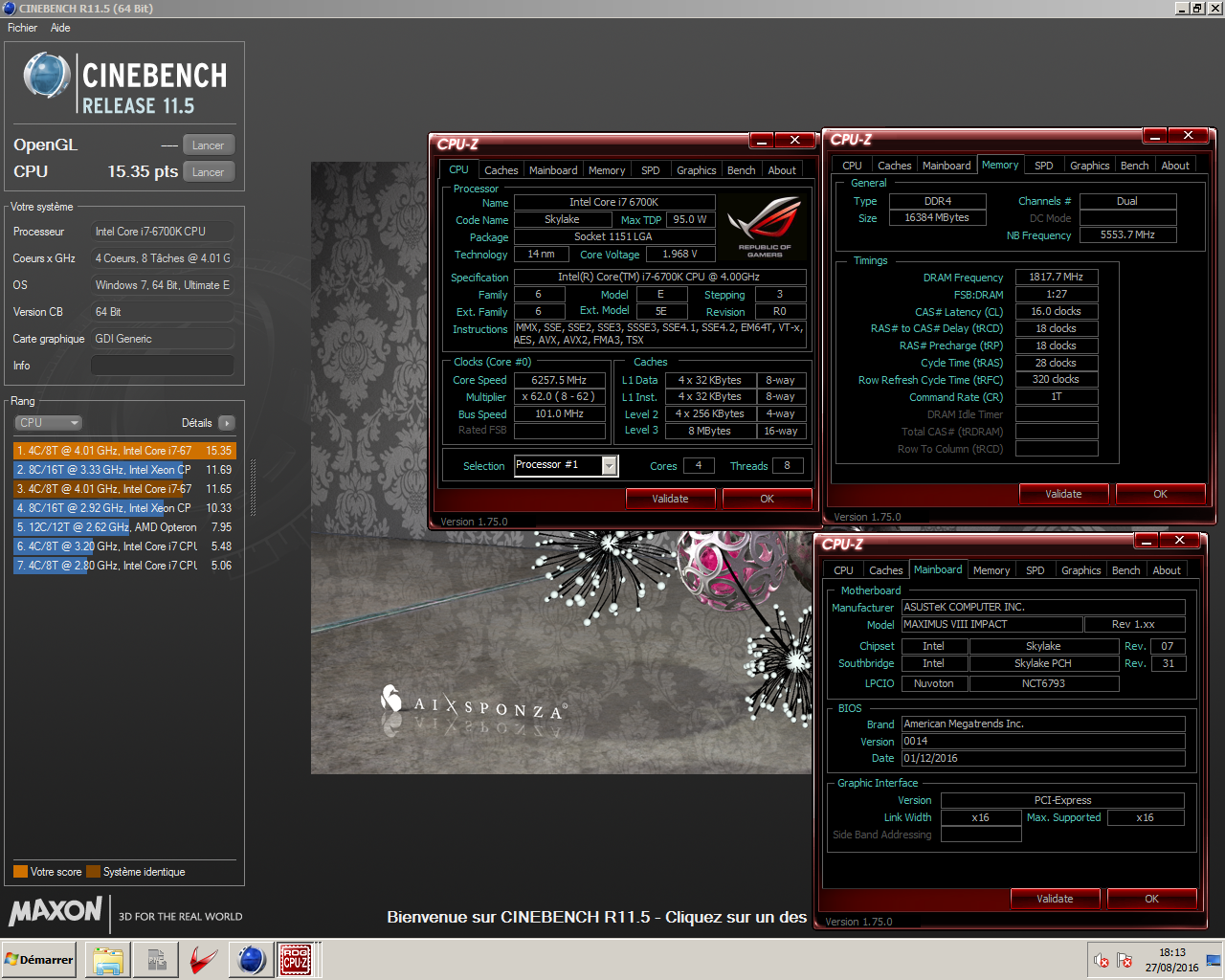Click the ranking panel resize grip
The image size is (1225, 980).
pos(253,489)
